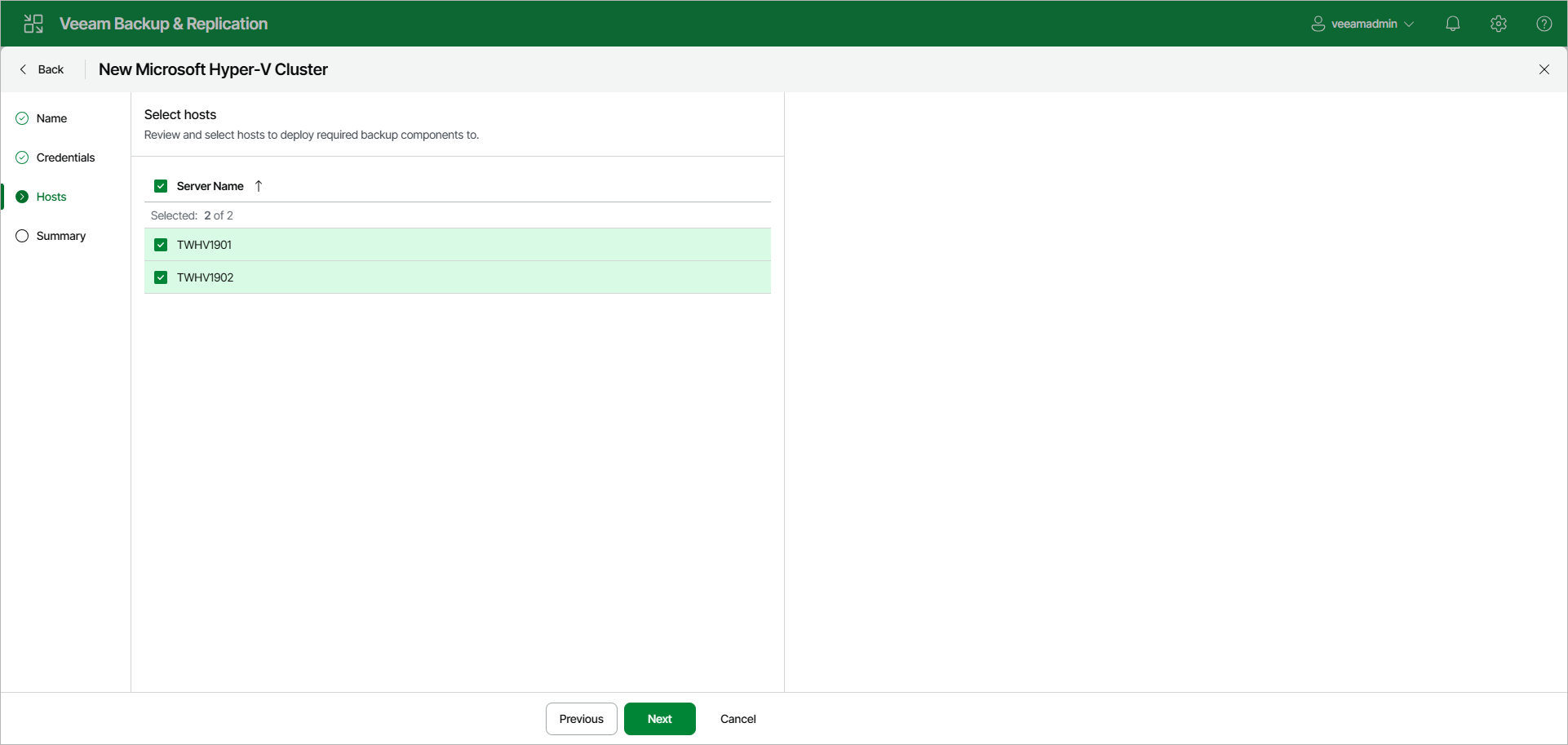Select the TWHV1901 host name text
This screenshot has height=745, width=1568.
point(204,245)
